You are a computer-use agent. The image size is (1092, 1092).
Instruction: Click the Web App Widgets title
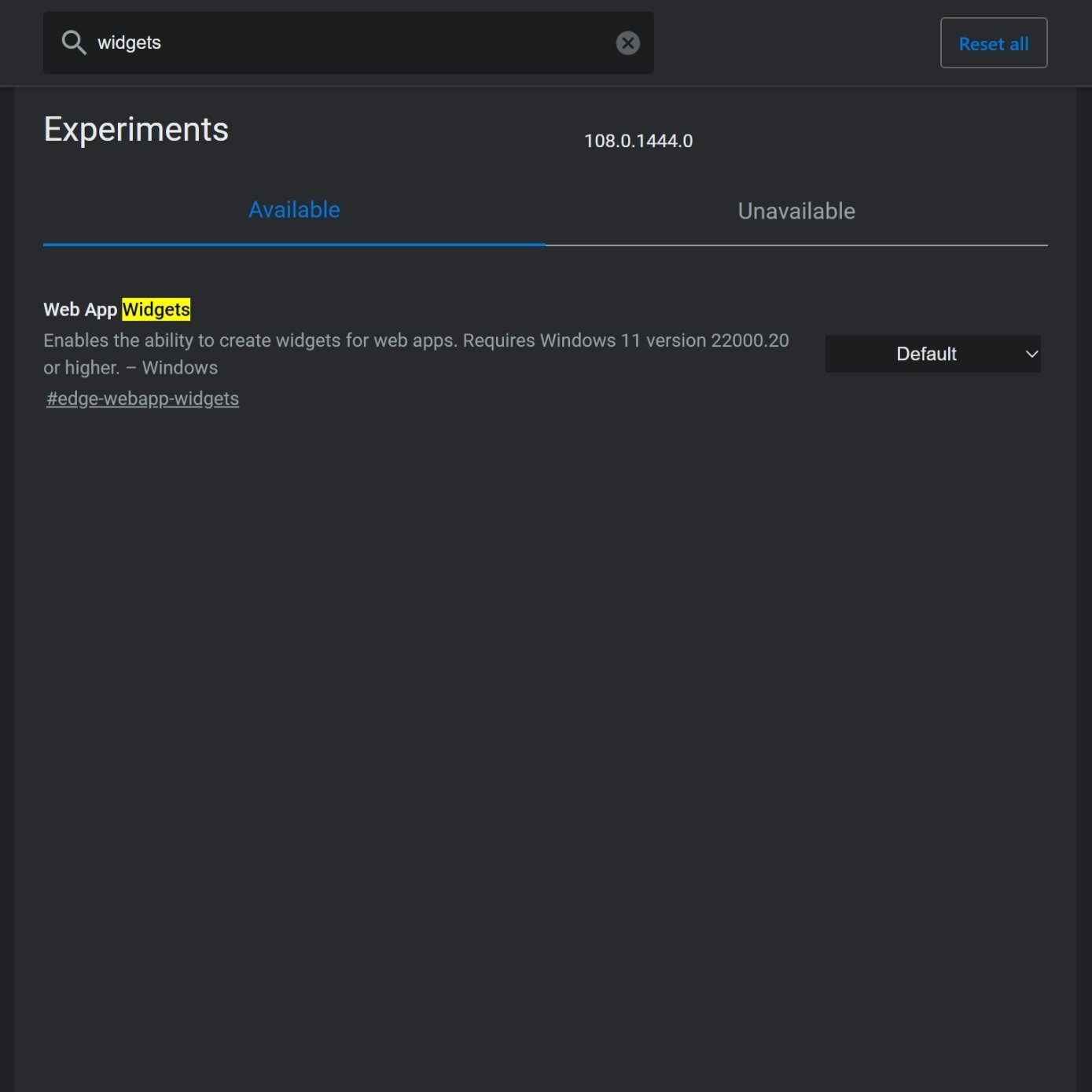(x=117, y=310)
